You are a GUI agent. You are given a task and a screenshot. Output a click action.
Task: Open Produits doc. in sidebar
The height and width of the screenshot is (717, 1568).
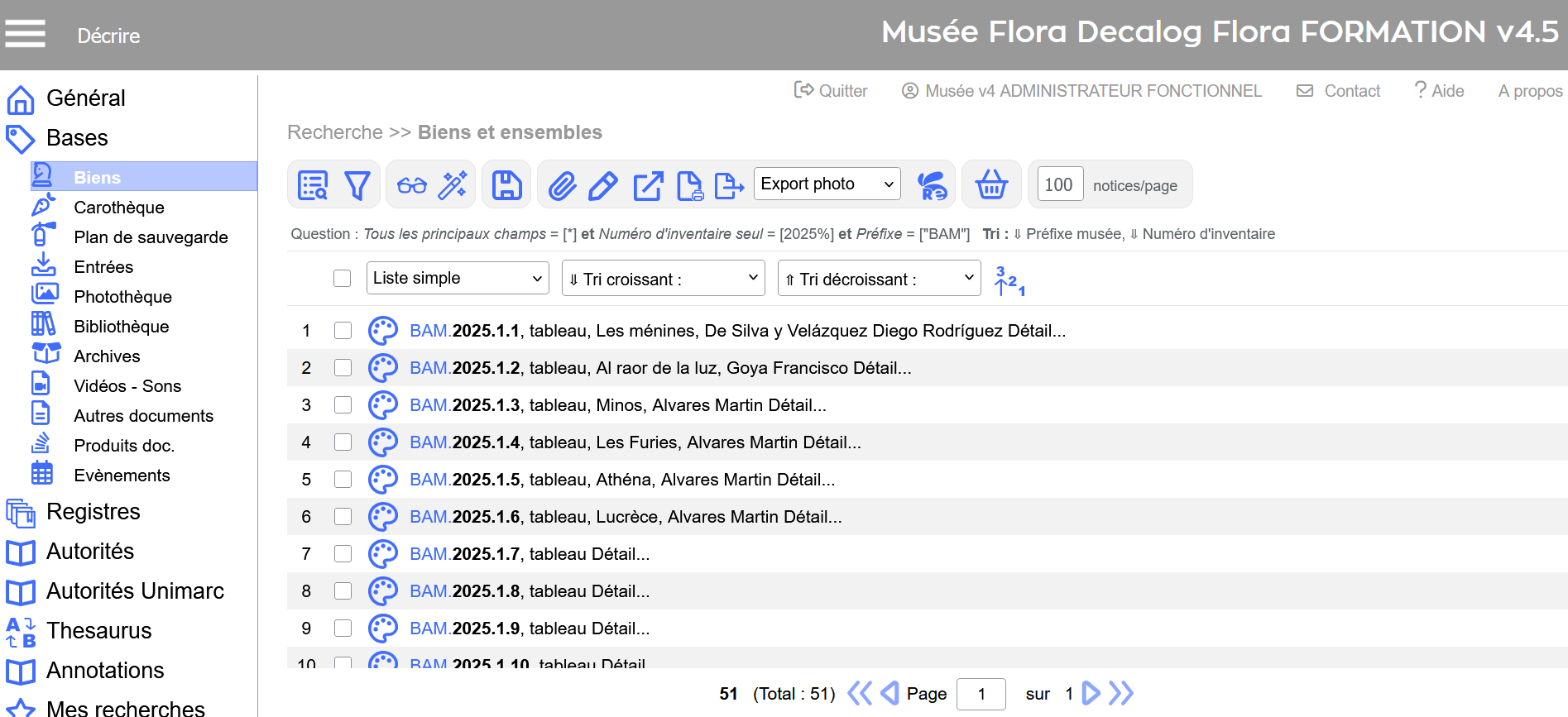(124, 446)
